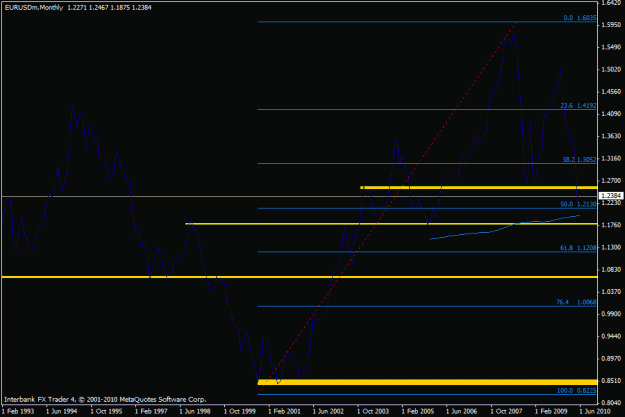
Task: Click the 1.4560 price axis label
Action: (x=611, y=92)
